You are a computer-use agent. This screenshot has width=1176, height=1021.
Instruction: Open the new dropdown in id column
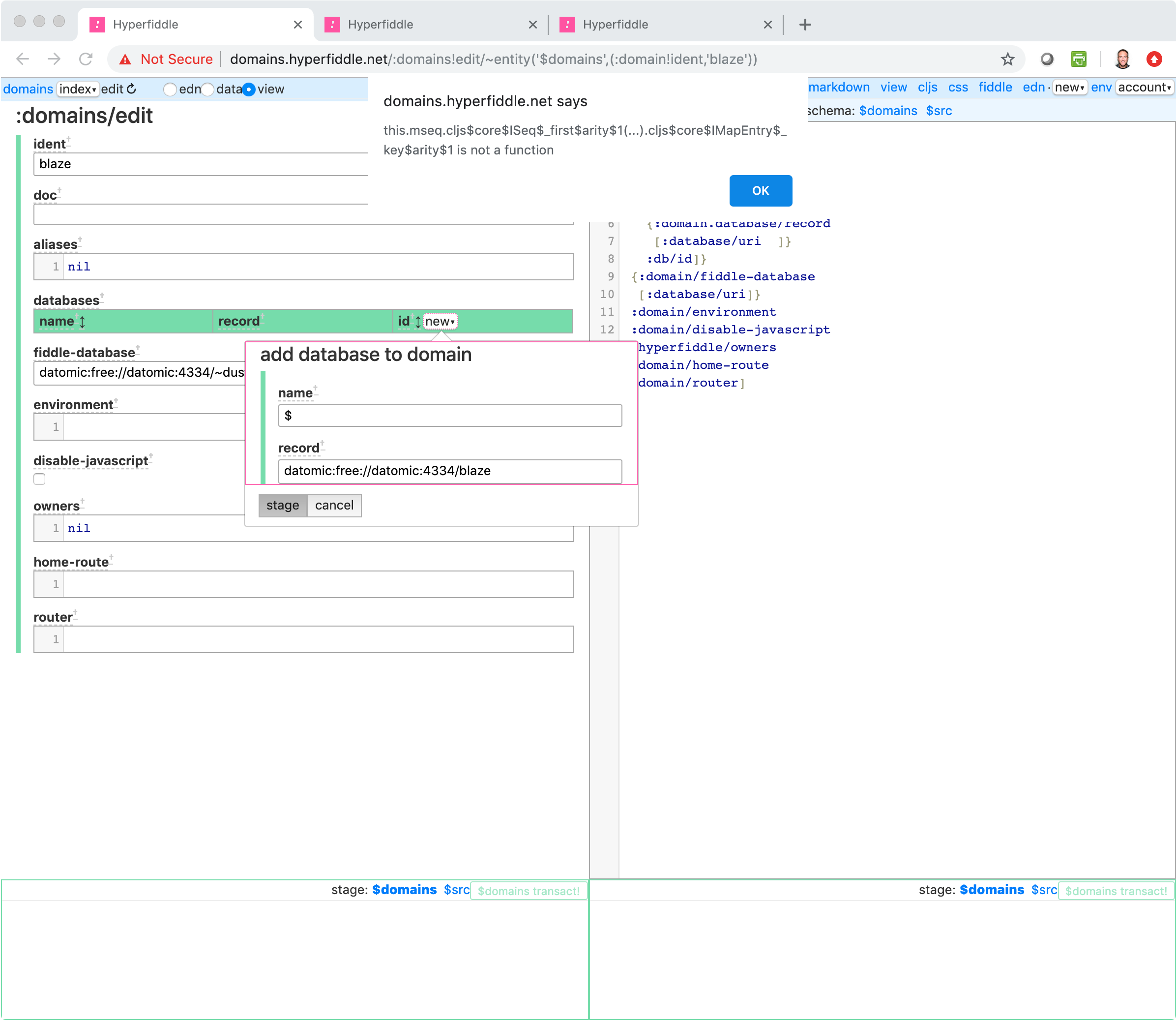(440, 321)
